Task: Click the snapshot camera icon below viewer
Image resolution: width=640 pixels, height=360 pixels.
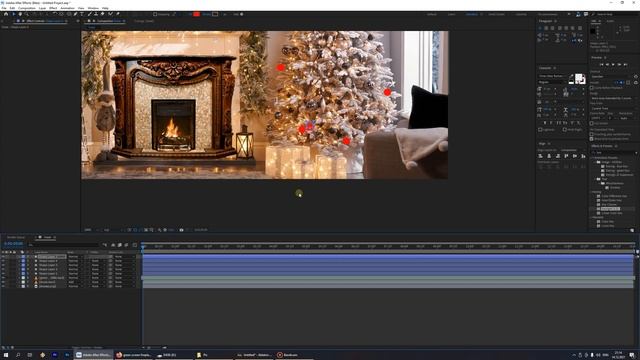Action: 181,230
